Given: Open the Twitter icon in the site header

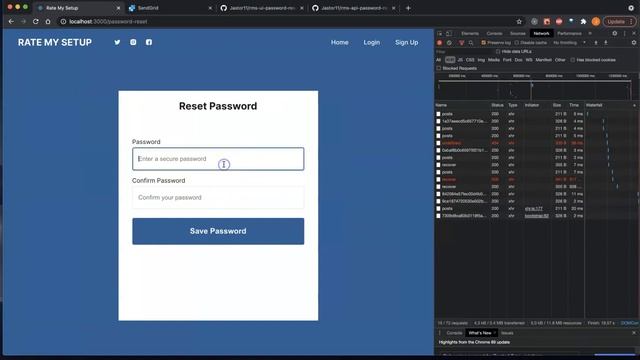Looking at the screenshot, I should 117,42.
